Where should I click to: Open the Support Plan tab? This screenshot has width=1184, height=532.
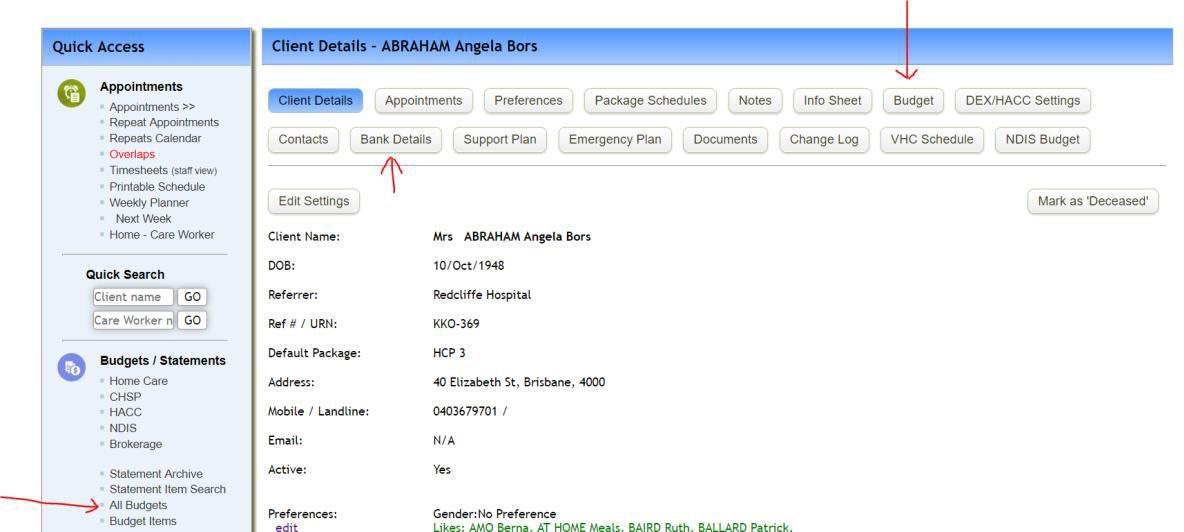pos(499,139)
